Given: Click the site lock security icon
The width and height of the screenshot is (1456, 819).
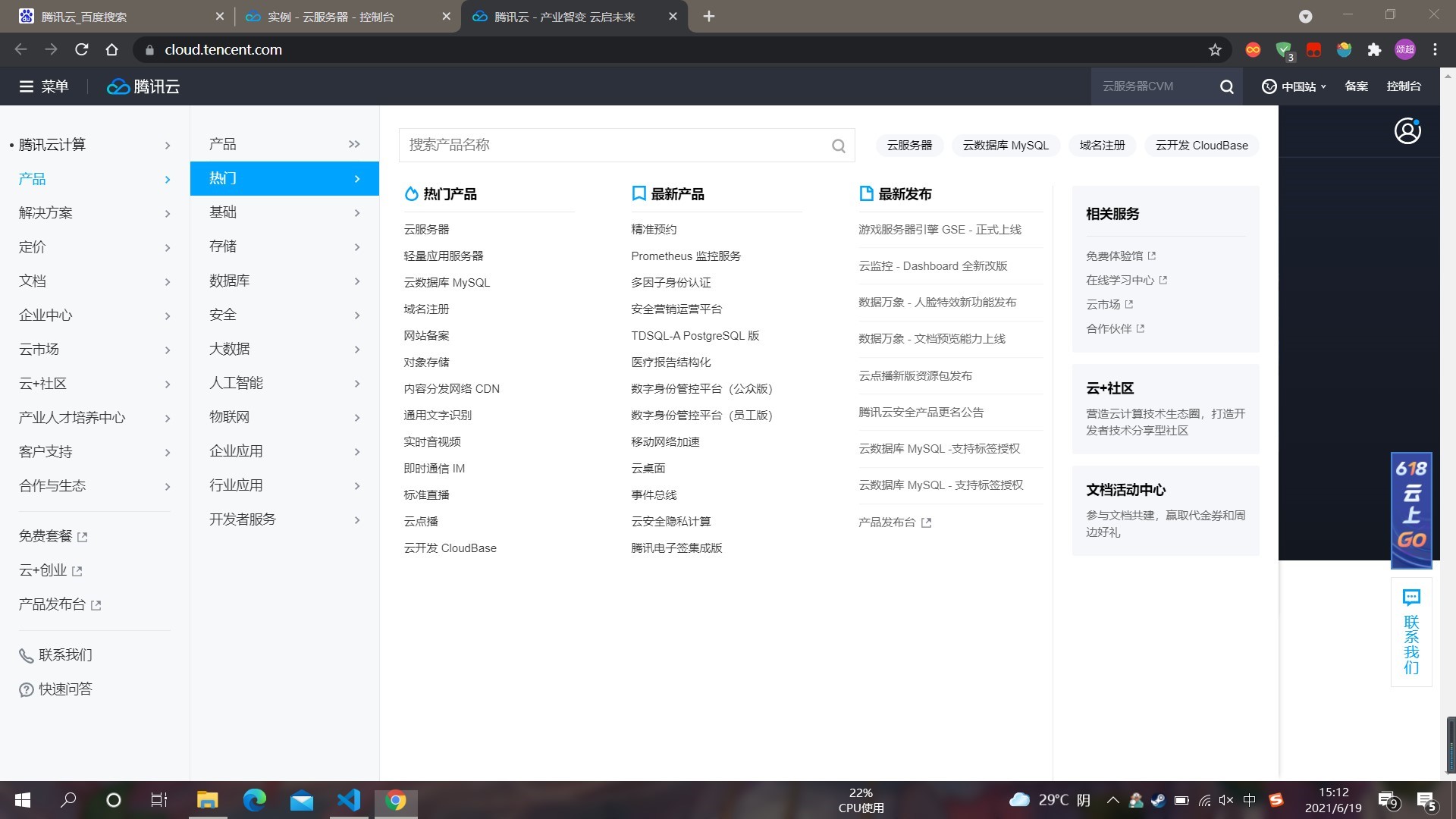Looking at the screenshot, I should pyautogui.click(x=149, y=50).
